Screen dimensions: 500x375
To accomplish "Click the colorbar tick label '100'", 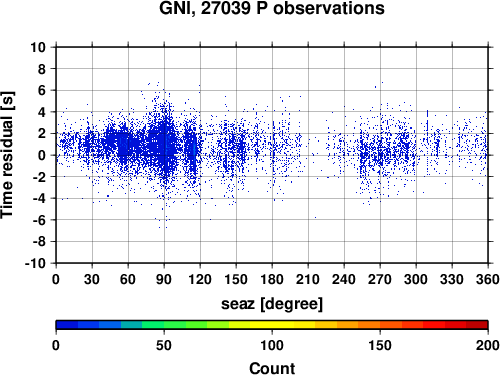I will point(272,345).
